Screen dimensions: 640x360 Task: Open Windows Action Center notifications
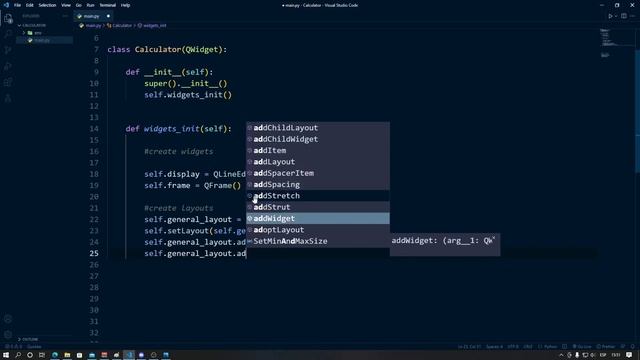pyautogui.click(x=629, y=355)
